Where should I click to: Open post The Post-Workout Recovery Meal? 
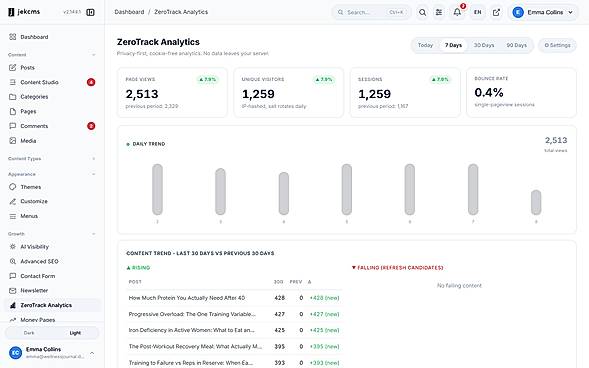pyautogui.click(x=195, y=346)
